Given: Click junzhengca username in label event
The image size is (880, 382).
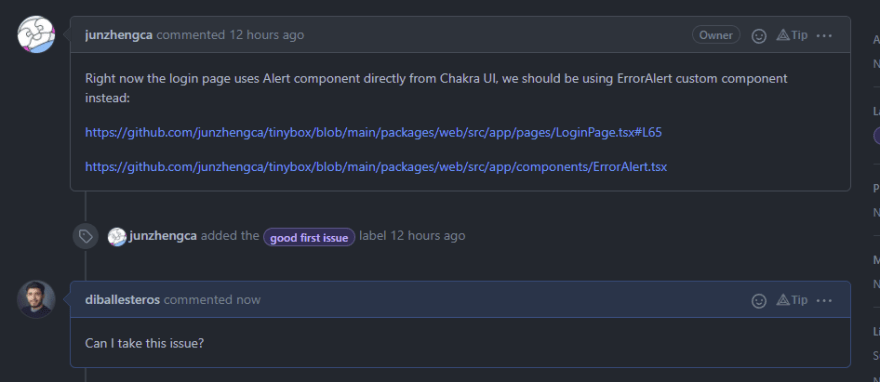Looking at the screenshot, I should click(x=163, y=236).
